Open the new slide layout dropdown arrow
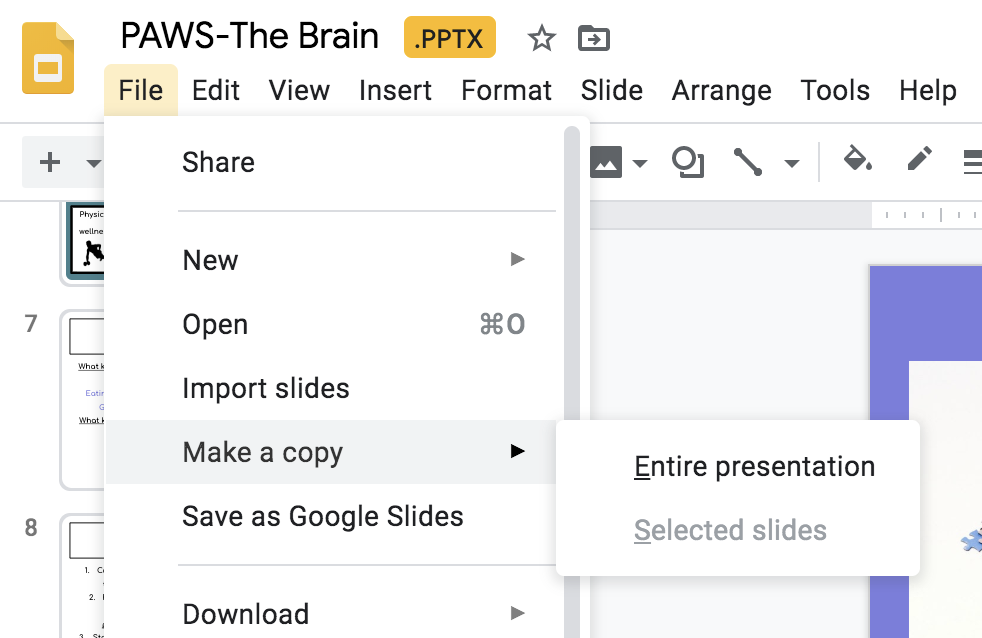Viewport: 982px width, 638px height. [93, 163]
